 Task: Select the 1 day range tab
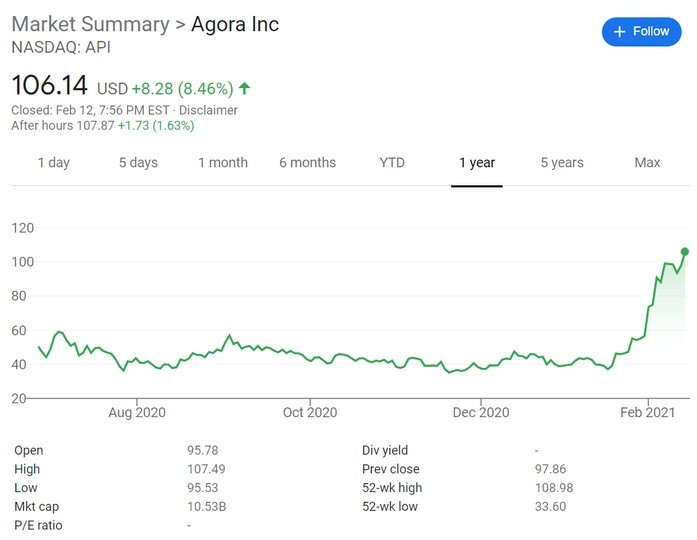tap(54, 163)
